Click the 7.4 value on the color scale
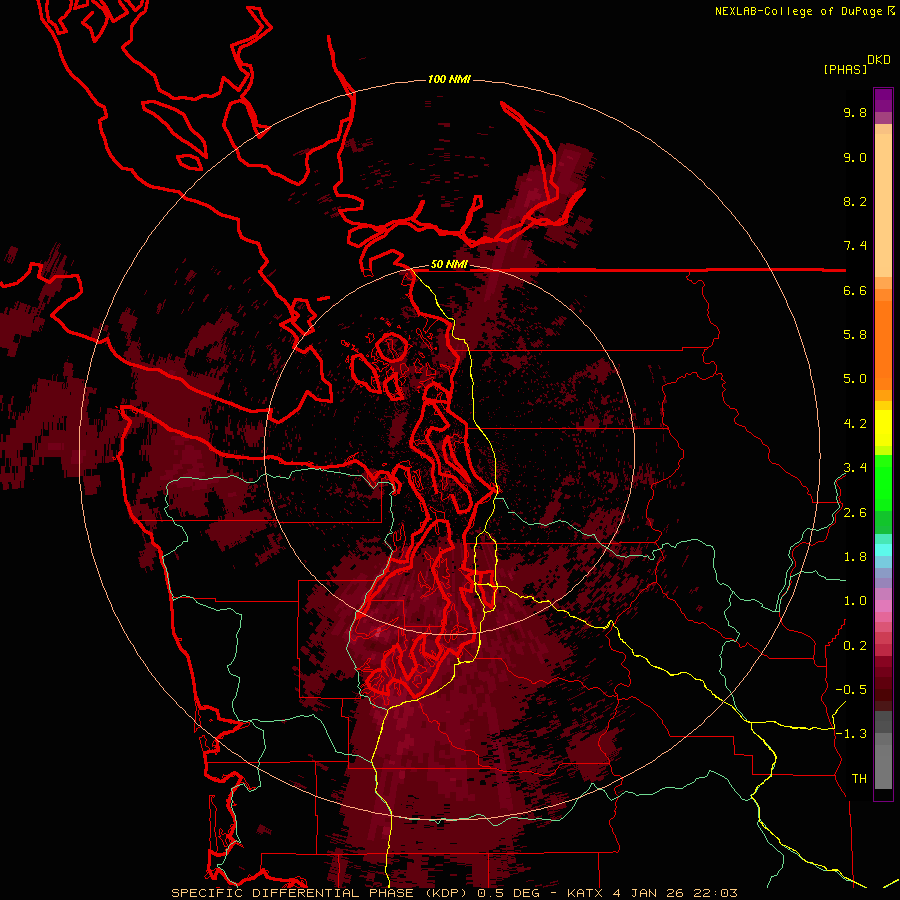This screenshot has height=900, width=900. (x=855, y=246)
